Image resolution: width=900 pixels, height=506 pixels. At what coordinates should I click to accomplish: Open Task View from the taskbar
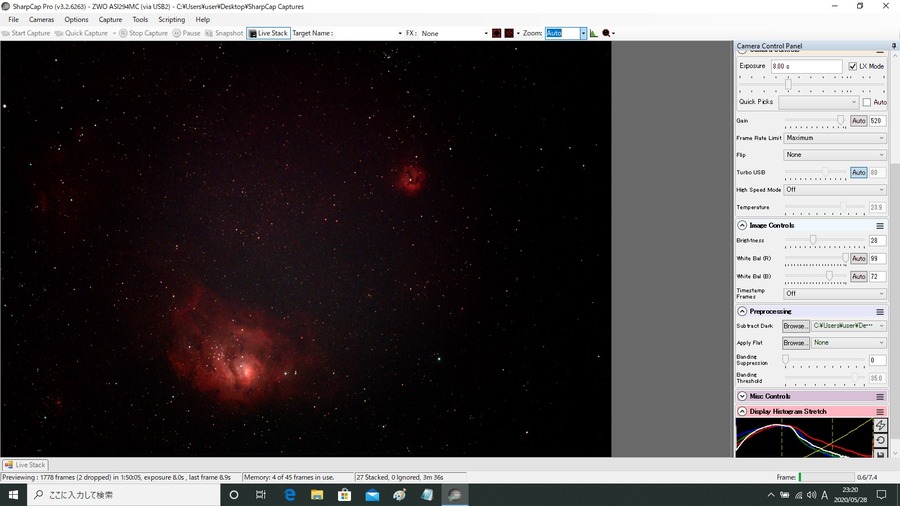[261, 495]
